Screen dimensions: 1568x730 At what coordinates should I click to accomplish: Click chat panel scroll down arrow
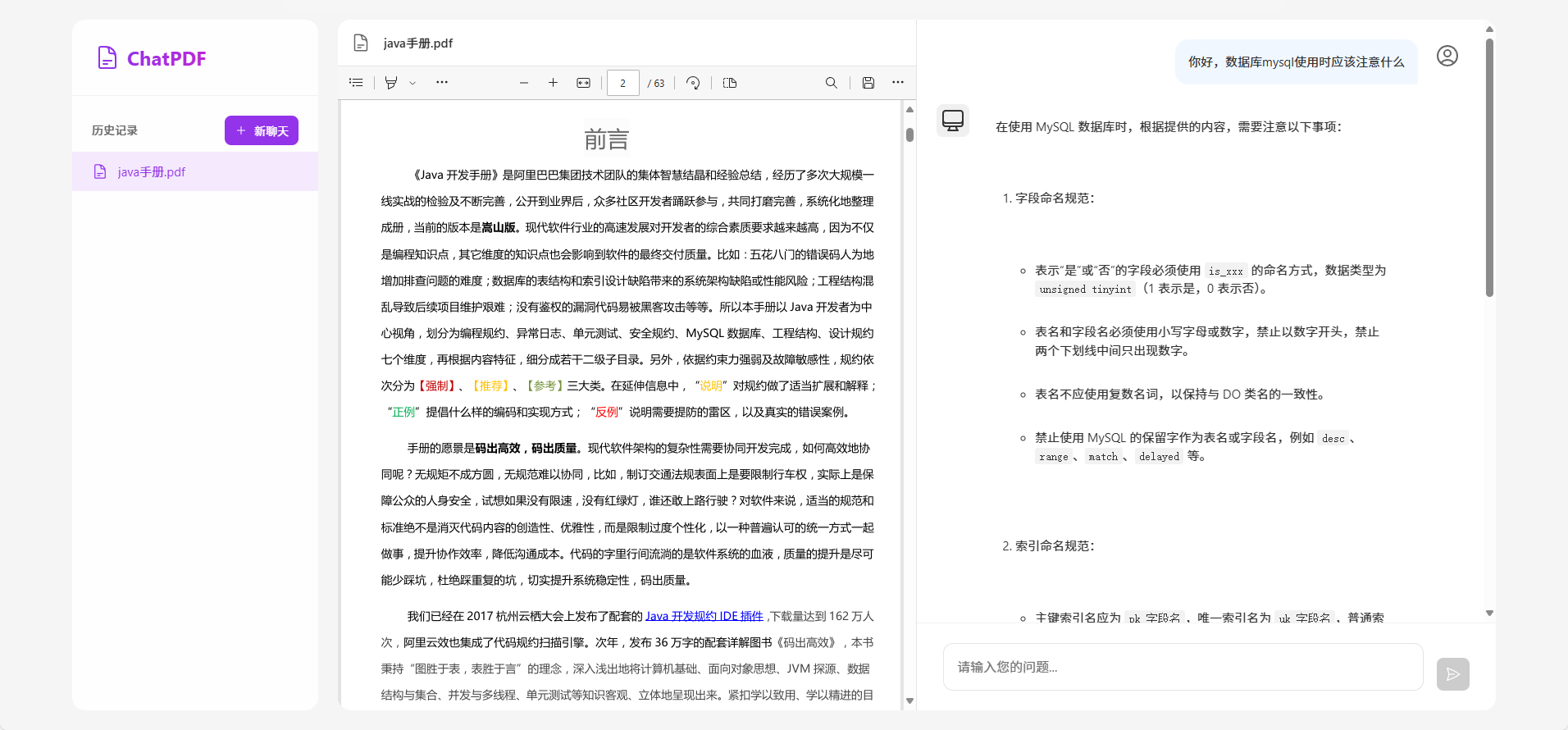coord(1489,613)
